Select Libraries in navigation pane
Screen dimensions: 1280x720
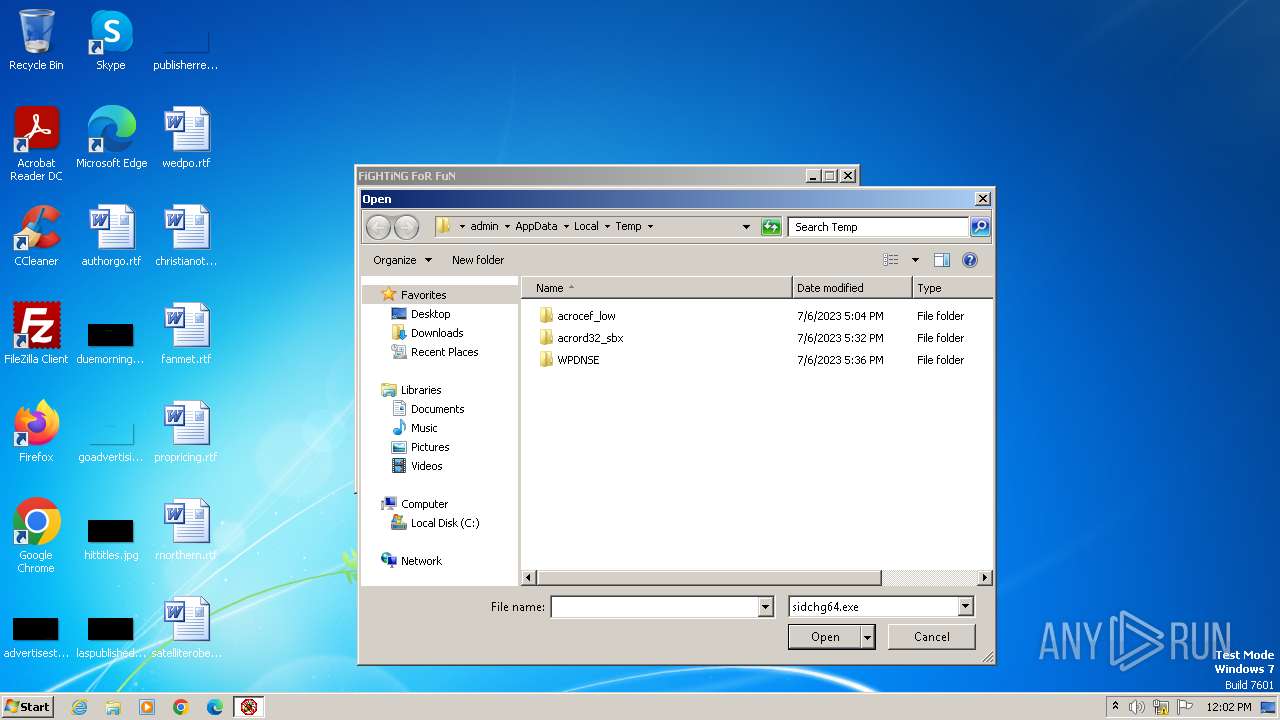(x=421, y=390)
